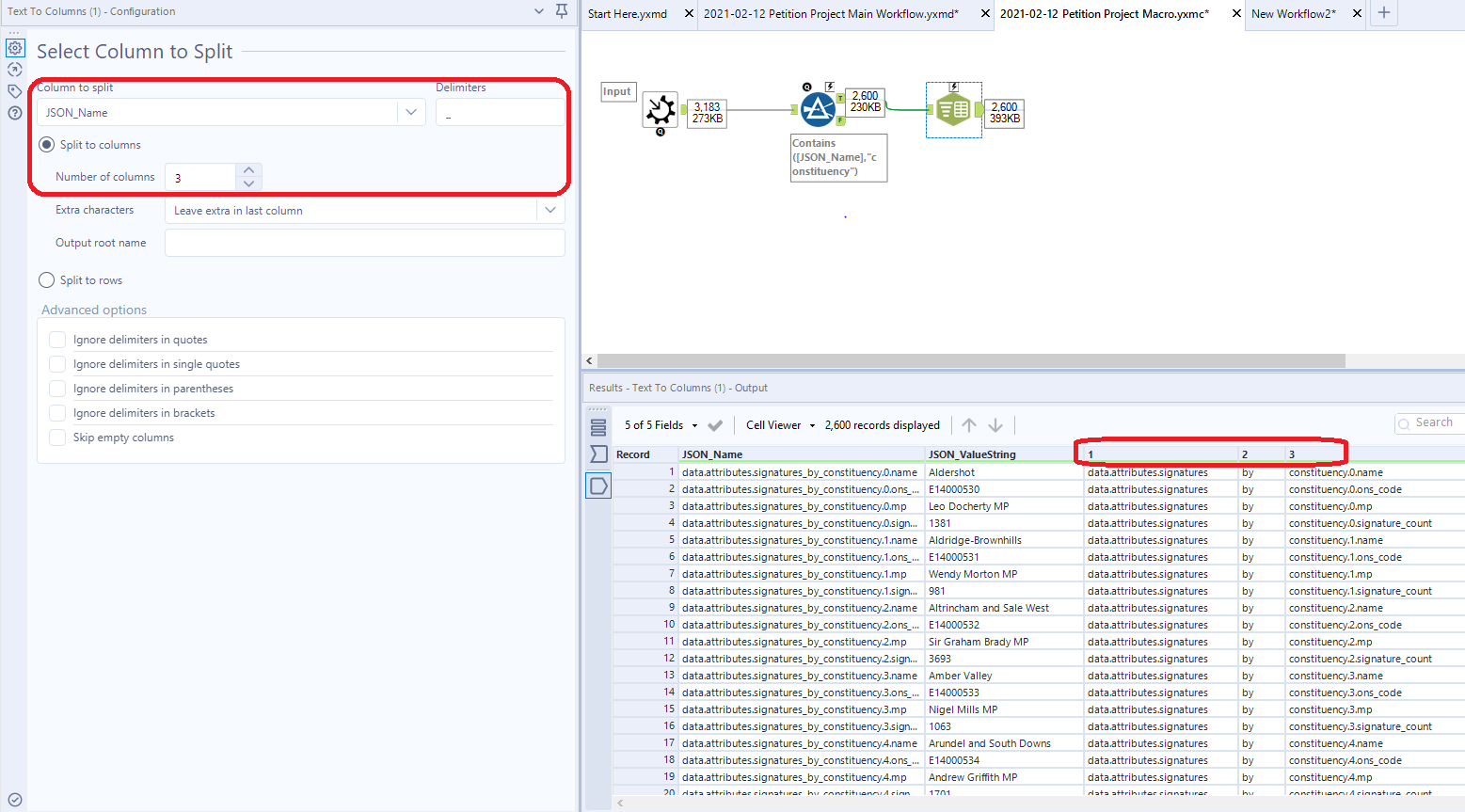The width and height of the screenshot is (1465, 812).
Task: Select the Sir Graham Brady MP cell
Action: tap(1004, 642)
